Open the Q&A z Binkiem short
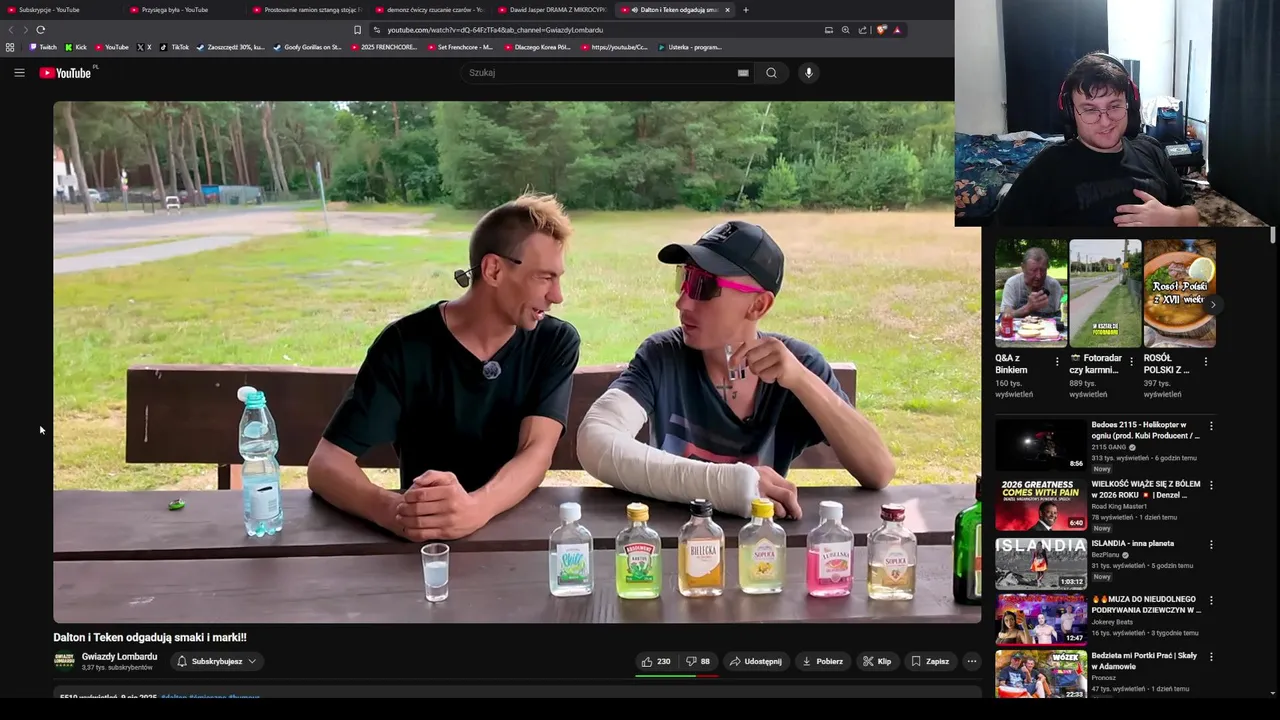This screenshot has width=1280, height=720. tap(1031, 293)
